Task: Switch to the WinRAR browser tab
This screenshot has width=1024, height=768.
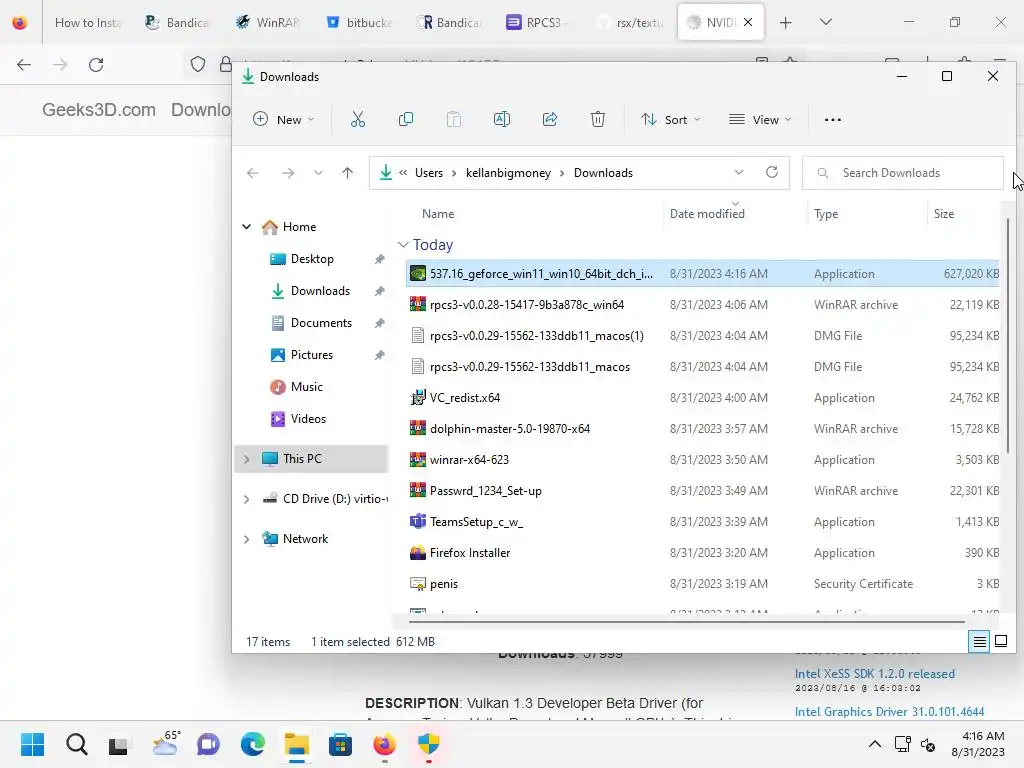Action: pos(268,22)
